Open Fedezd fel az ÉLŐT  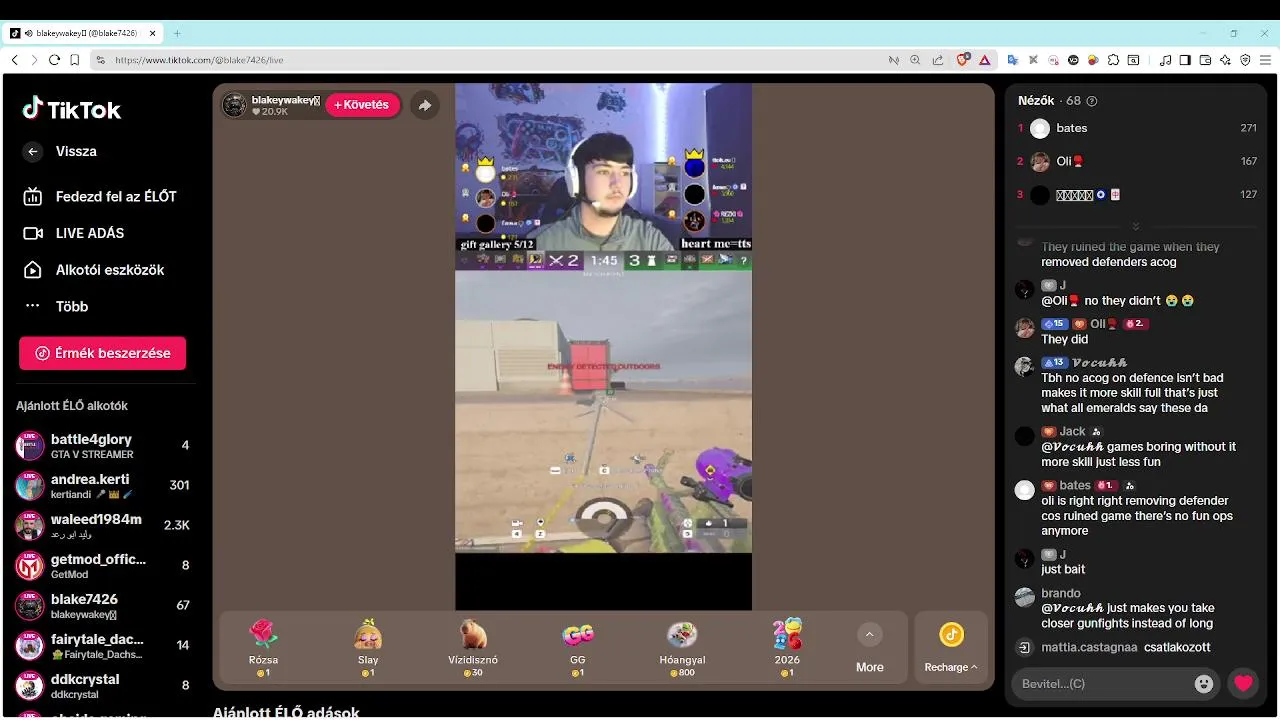click(x=100, y=196)
